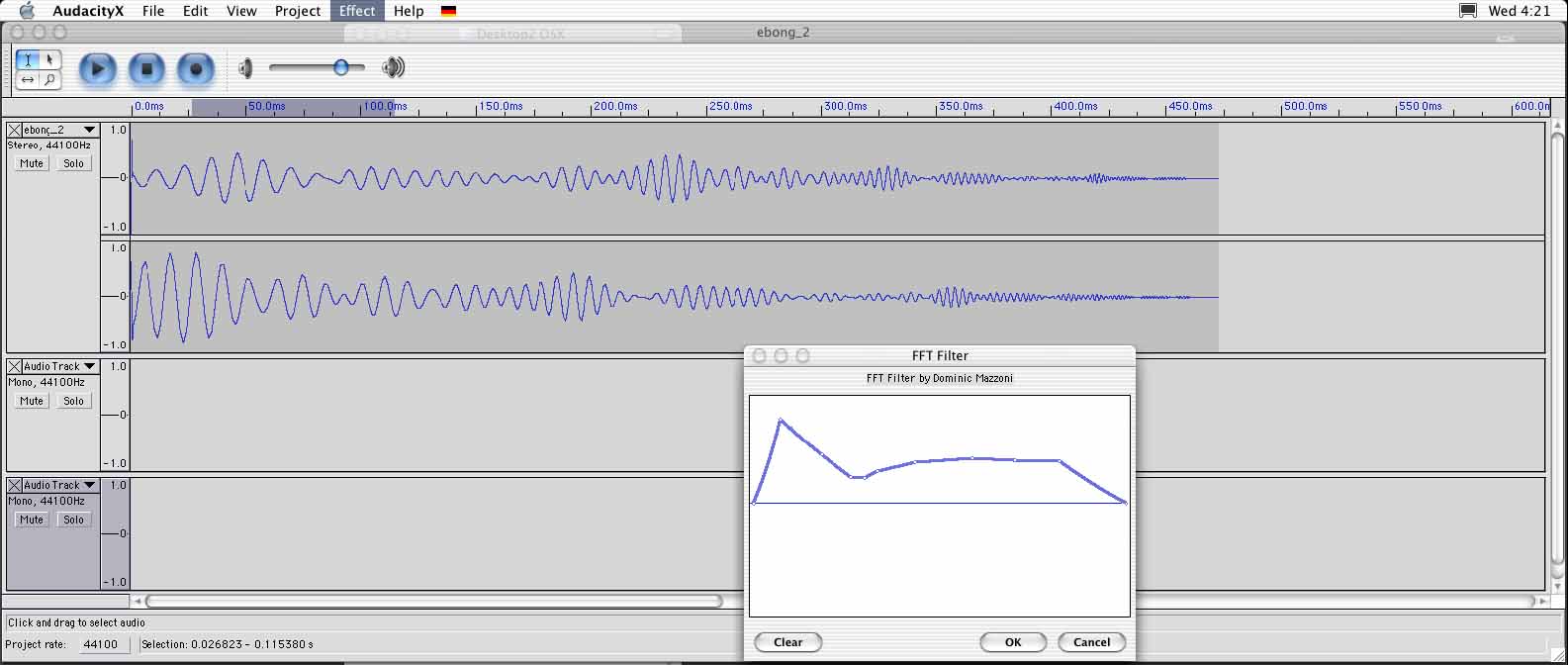Select the Zoom magnifier tool

tap(49, 79)
